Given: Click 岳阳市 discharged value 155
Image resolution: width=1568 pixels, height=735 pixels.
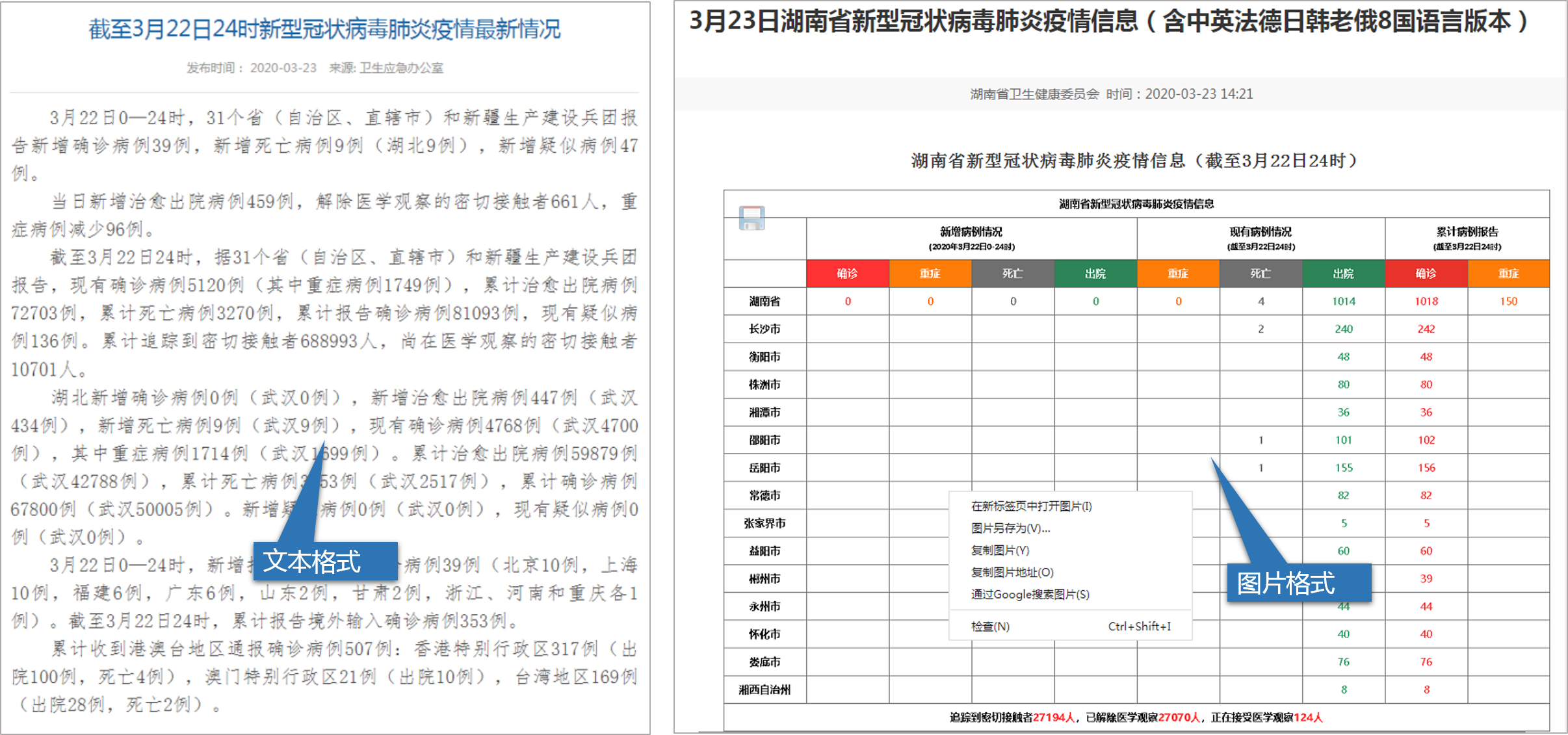Looking at the screenshot, I should (x=1344, y=468).
